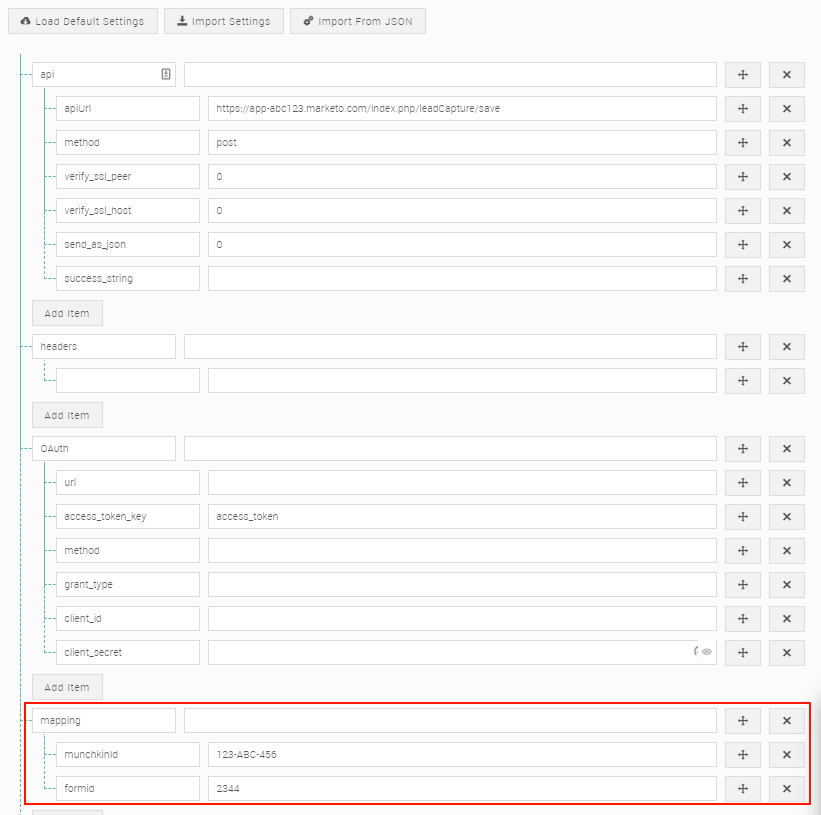Click the icon inside the api key field
This screenshot has height=815, width=821.
tap(165, 75)
